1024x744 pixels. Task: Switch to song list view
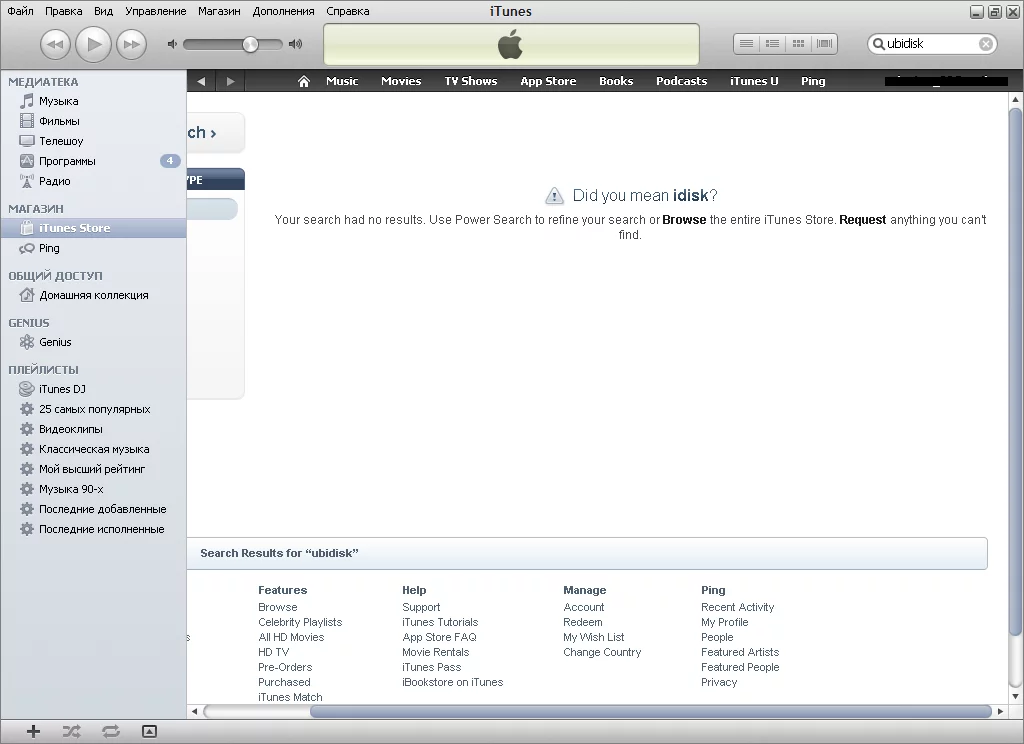(x=746, y=44)
